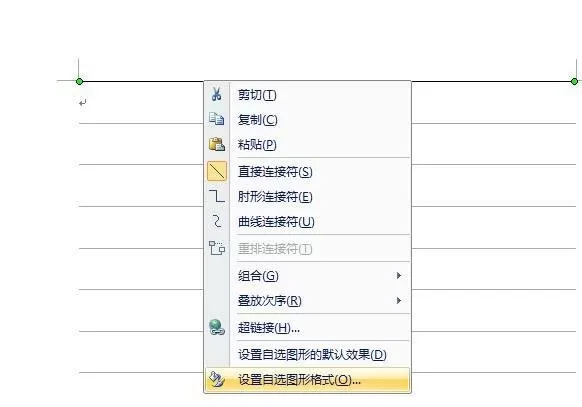Click the Copy pages icon
The image size is (582, 407).
(216, 119)
